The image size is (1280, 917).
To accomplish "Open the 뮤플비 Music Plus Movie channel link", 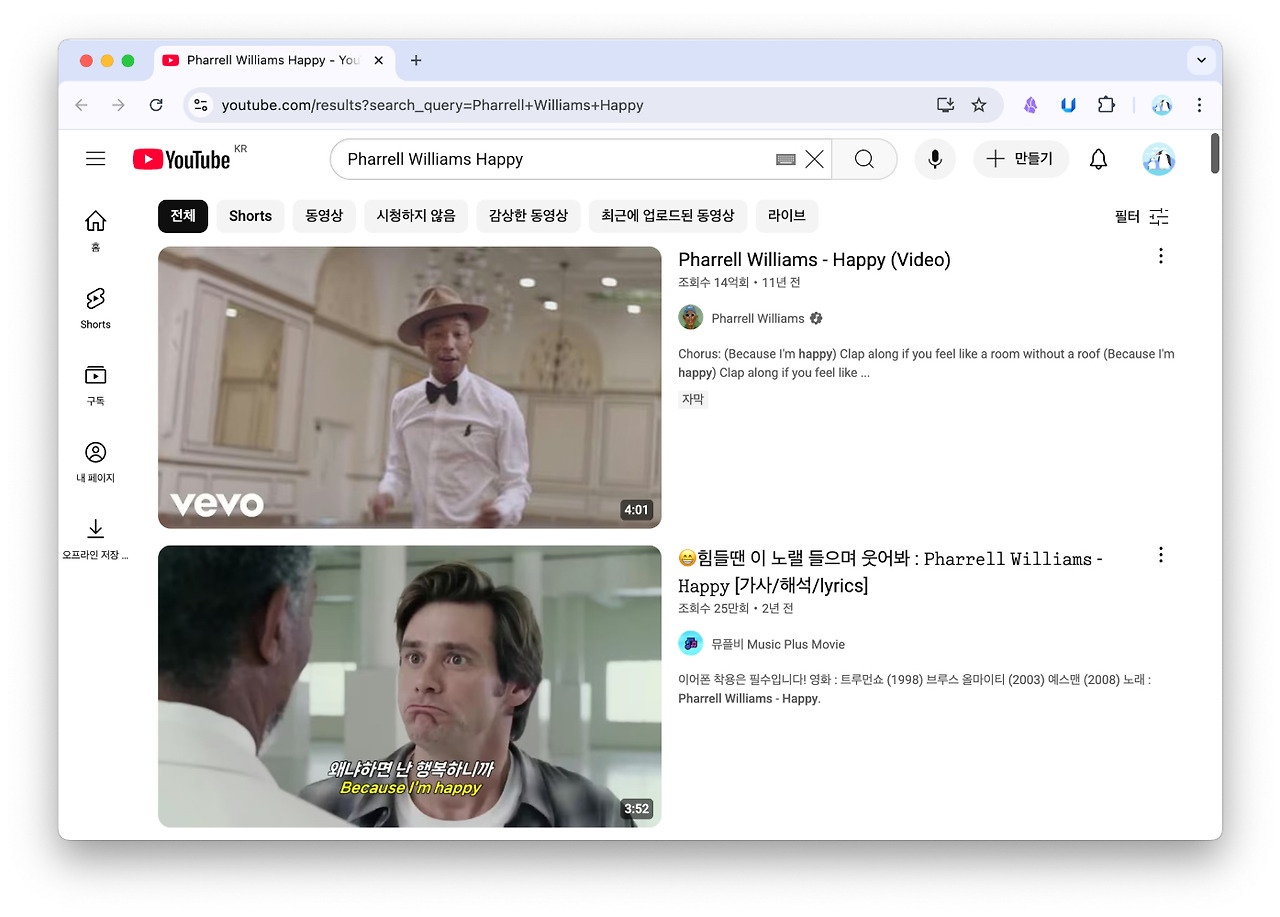I will (778, 645).
